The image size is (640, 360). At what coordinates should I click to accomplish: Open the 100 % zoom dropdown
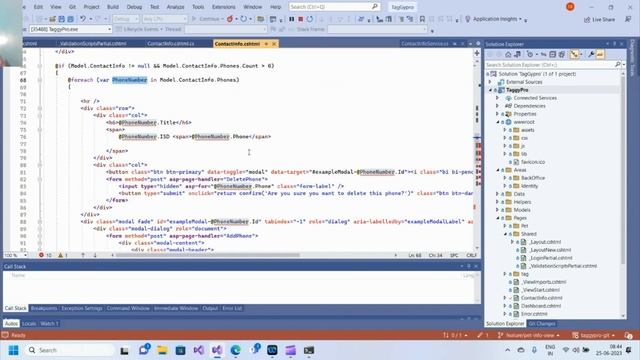(16, 255)
